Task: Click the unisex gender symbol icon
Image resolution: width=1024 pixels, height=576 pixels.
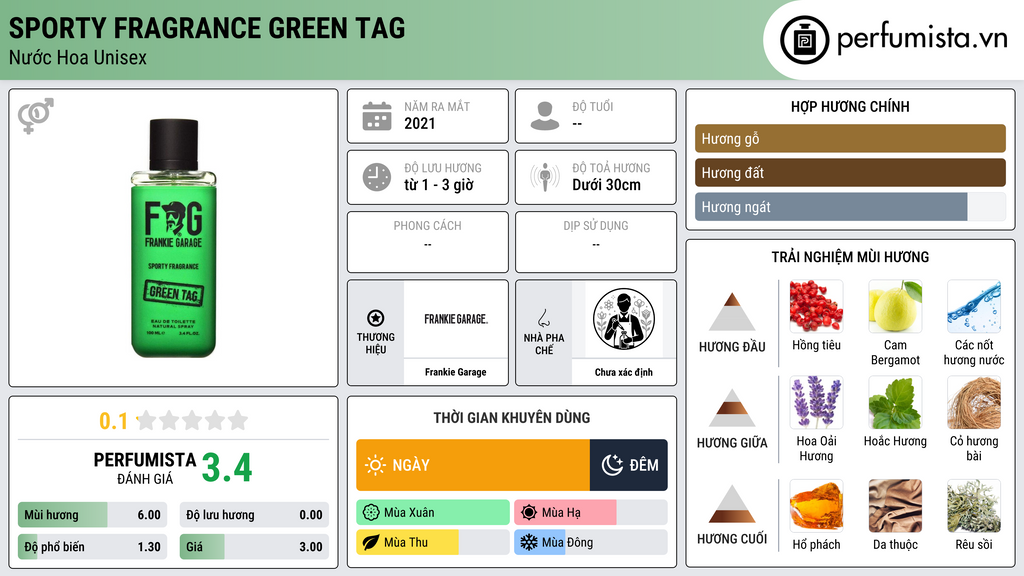Action: point(36,116)
